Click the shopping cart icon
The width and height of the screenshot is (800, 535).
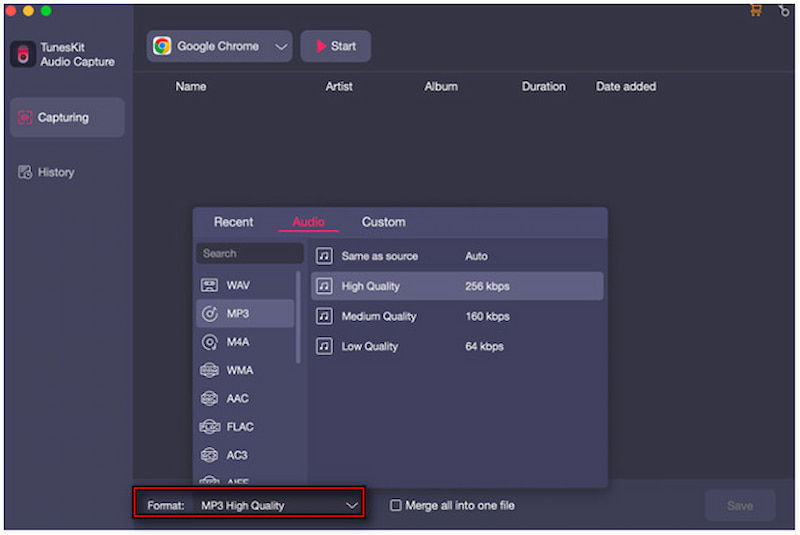click(x=756, y=10)
